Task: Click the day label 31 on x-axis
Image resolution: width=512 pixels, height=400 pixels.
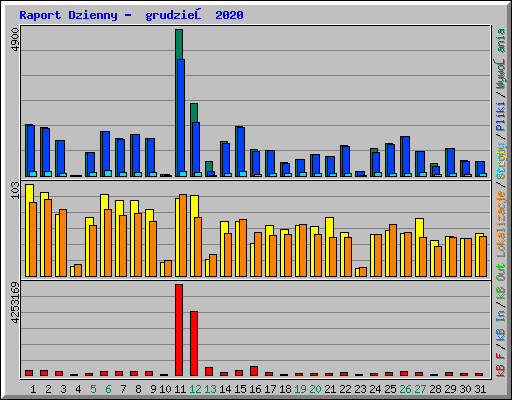Action: pyautogui.click(x=480, y=389)
